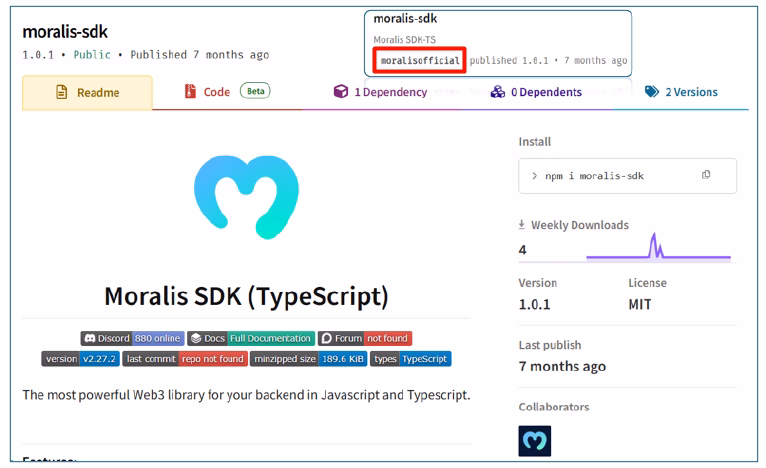Click the Weekly Downloads download icon
The image size is (766, 468).
[522, 224]
